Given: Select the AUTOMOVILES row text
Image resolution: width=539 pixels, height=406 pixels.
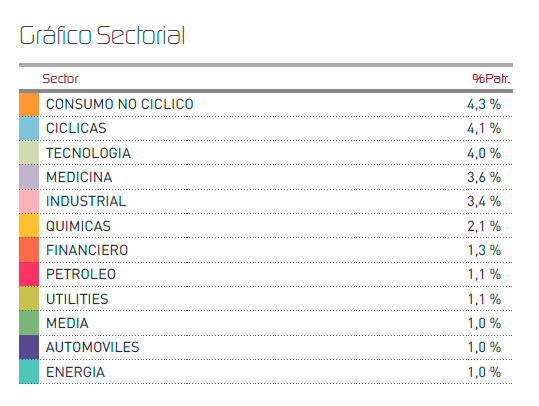Looking at the screenshot, I should (x=92, y=347).
